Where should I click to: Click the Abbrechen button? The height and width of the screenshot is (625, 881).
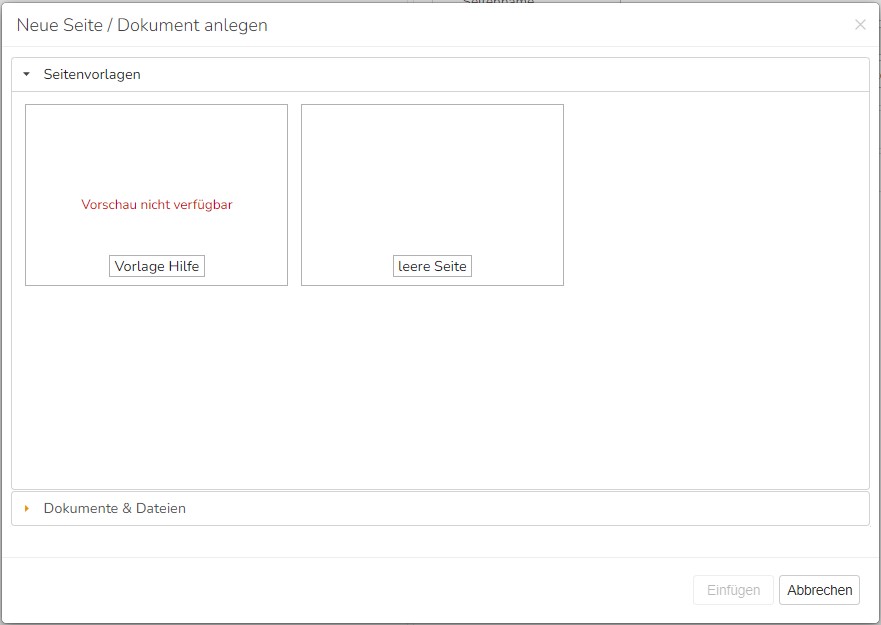(x=819, y=590)
